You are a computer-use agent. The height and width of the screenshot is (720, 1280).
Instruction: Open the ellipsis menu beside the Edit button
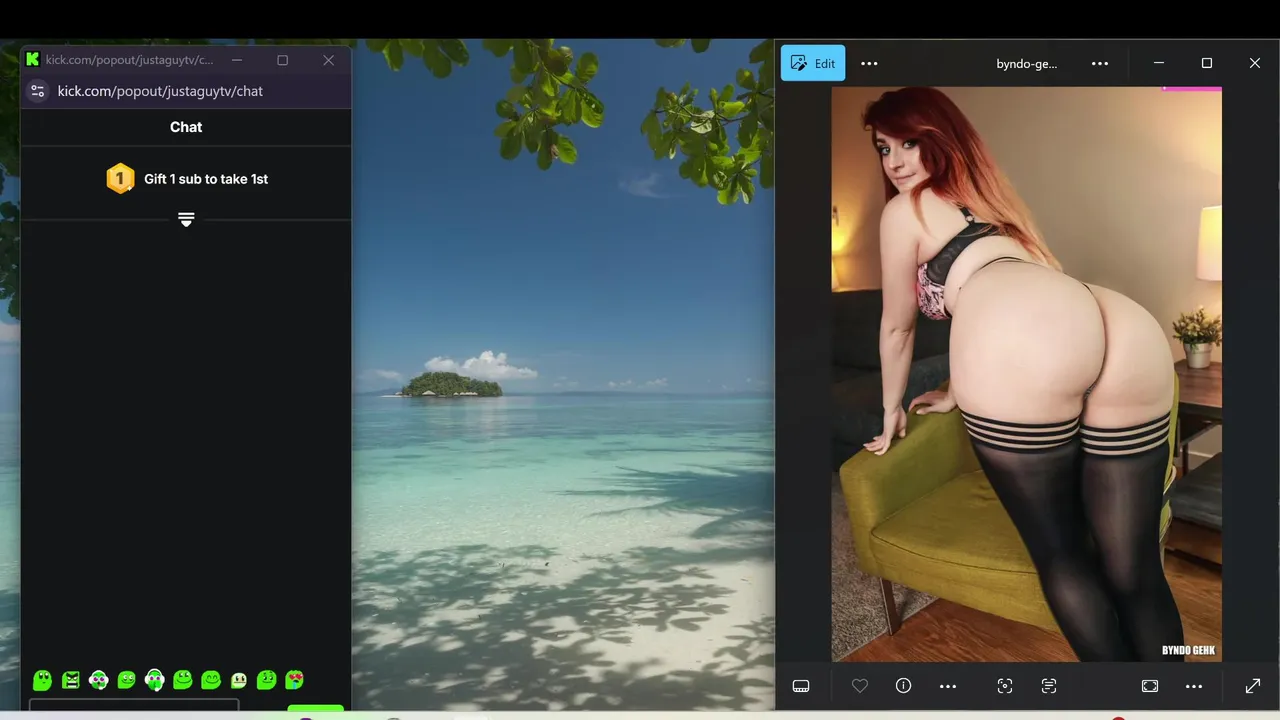pyautogui.click(x=869, y=63)
